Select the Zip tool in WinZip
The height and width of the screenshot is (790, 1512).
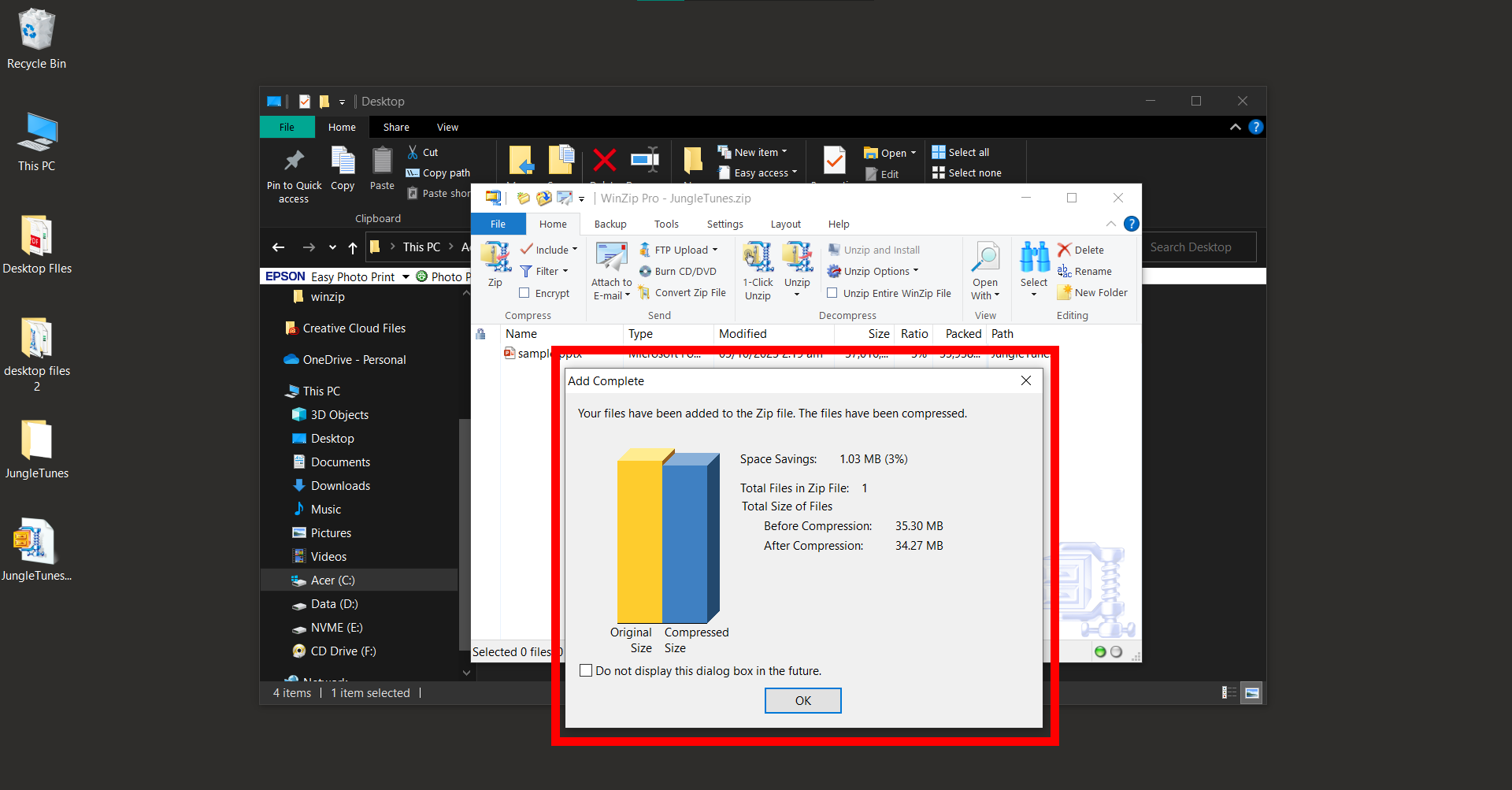[495, 264]
